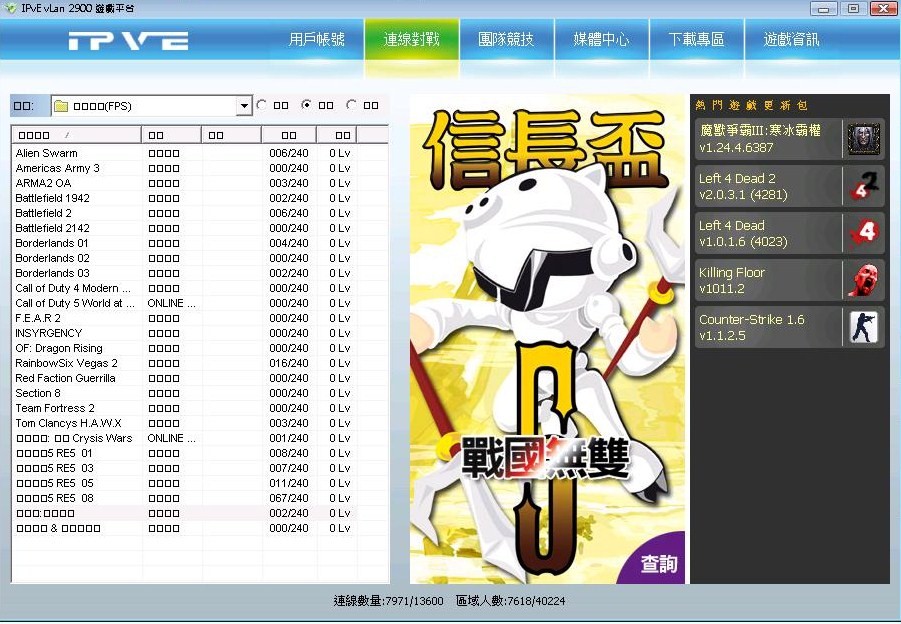The height and width of the screenshot is (624, 901).
Task: Click the 查詢 button on banner
Action: 660,564
